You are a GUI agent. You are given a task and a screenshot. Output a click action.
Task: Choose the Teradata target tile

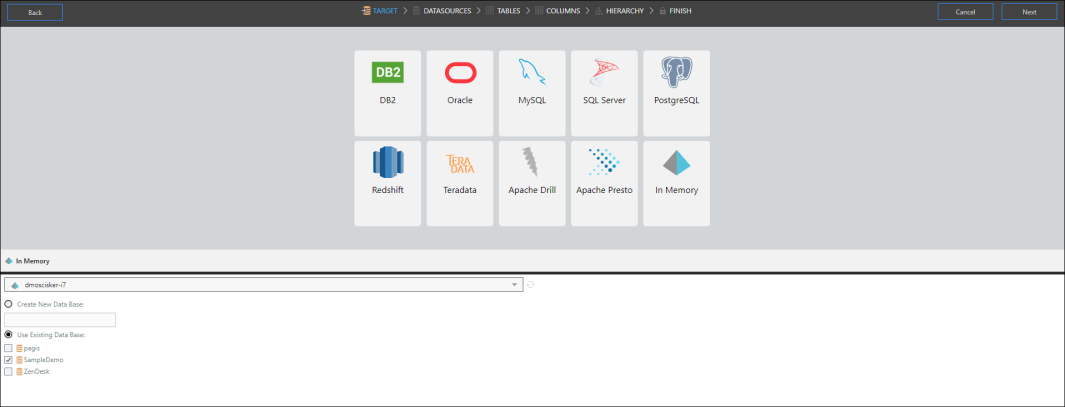coord(460,183)
